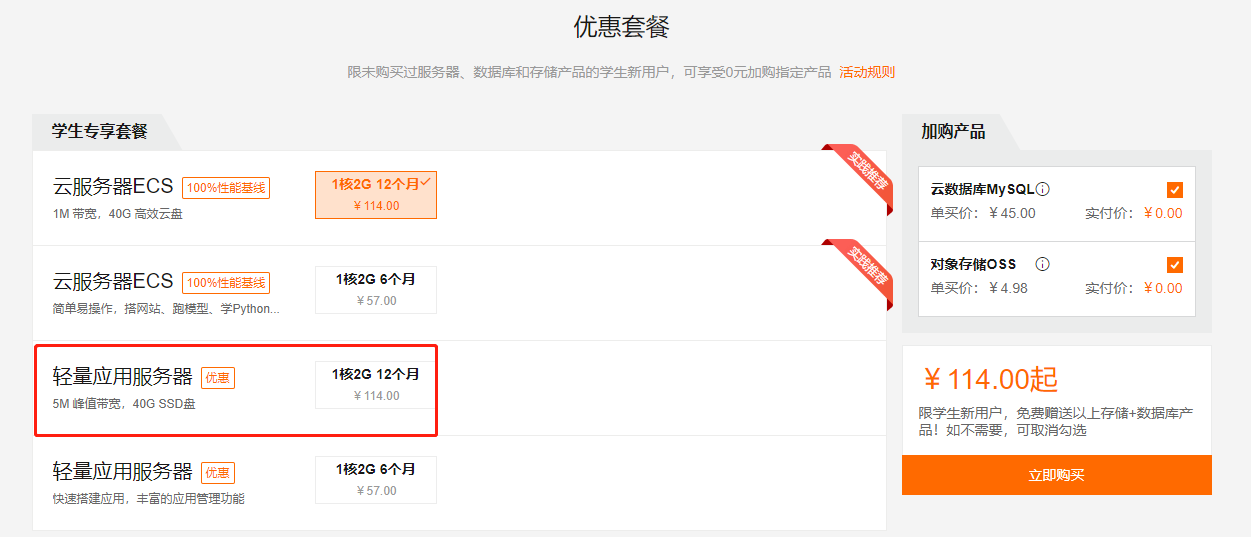
Task: Uncheck the 对象存储OSS add-on checkbox
Action: [1175, 265]
